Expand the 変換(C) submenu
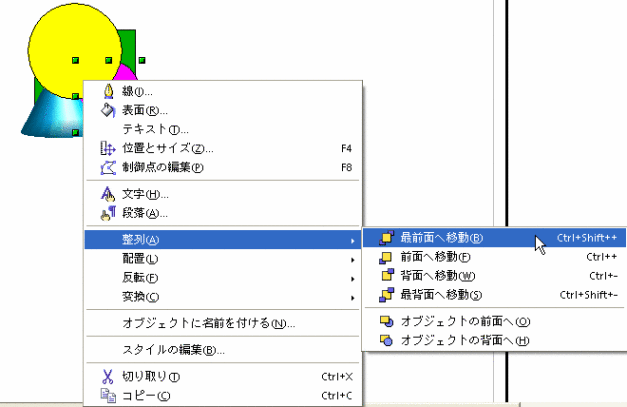Image resolution: width=627 pixels, height=407 pixels. click(x=223, y=297)
